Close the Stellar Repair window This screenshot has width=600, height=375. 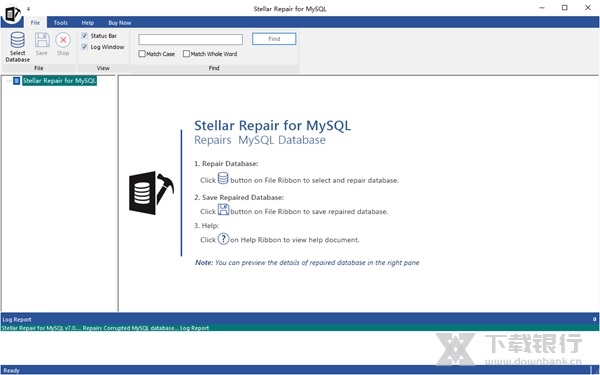[x=588, y=8]
